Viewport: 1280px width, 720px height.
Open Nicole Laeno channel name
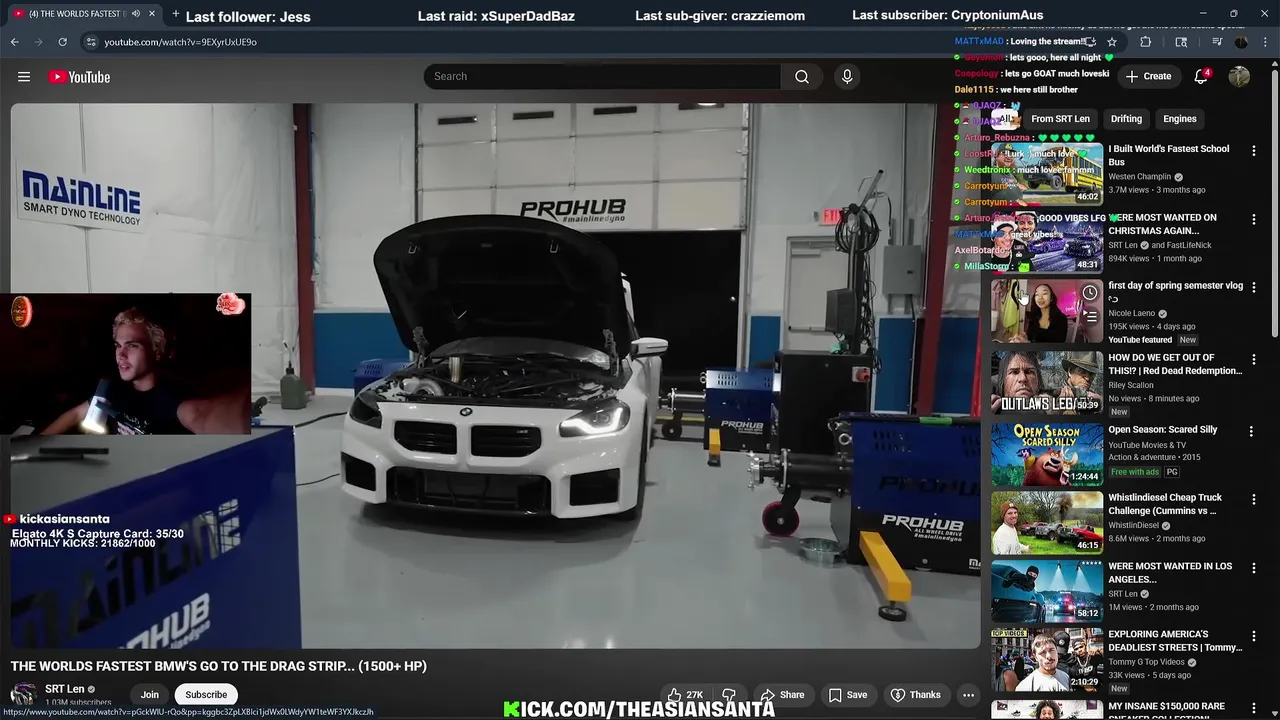coord(1131,313)
